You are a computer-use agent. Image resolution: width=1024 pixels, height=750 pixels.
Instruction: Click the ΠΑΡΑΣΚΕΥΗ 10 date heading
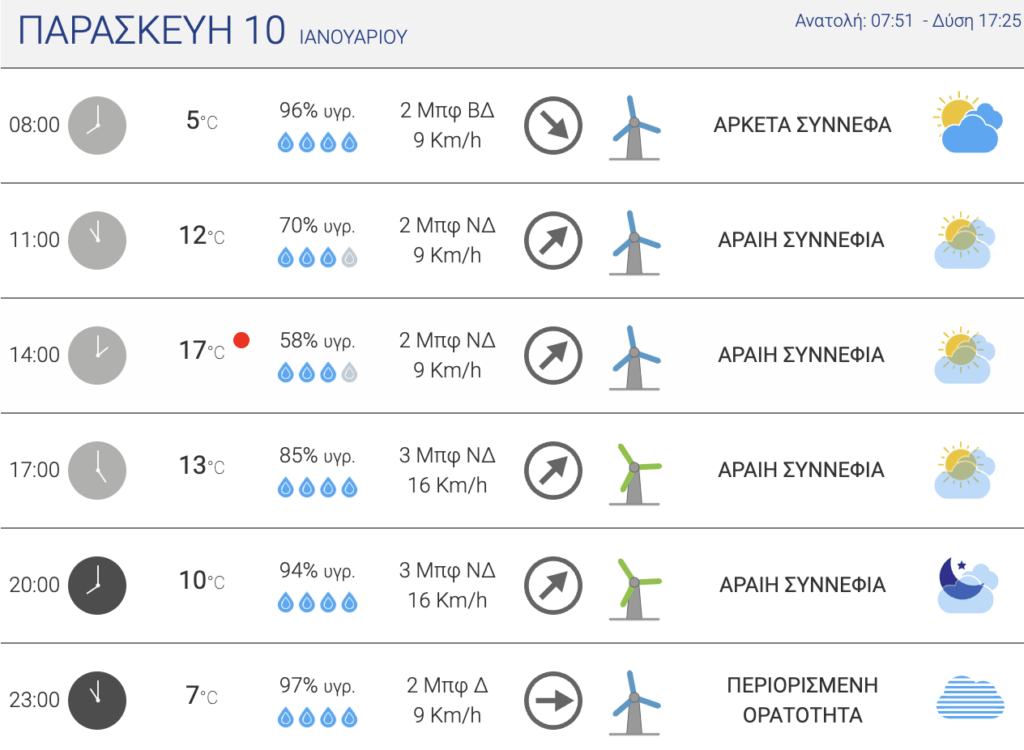[x=152, y=30]
